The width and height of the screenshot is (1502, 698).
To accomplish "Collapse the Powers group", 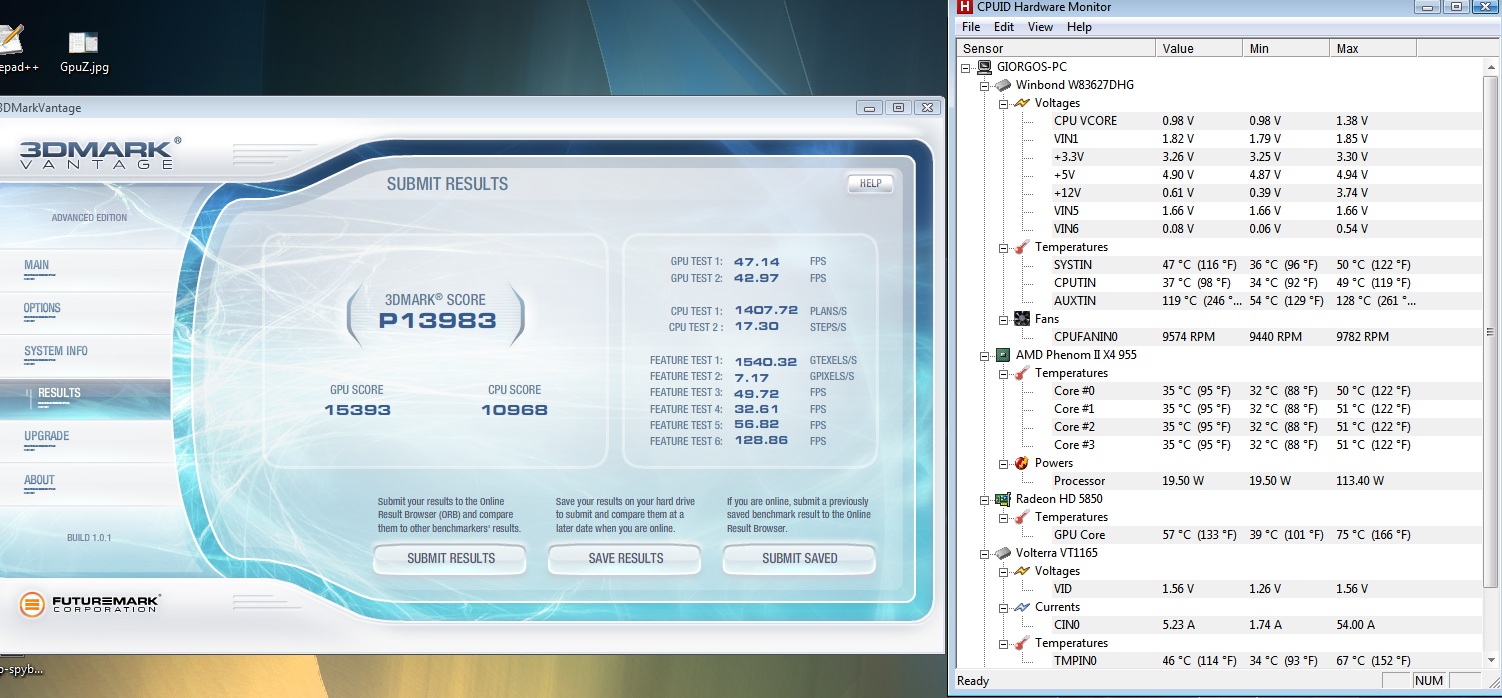I will point(1003,463).
